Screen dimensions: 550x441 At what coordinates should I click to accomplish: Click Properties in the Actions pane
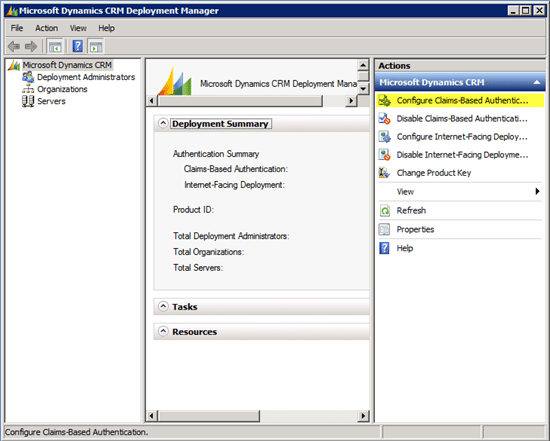pyautogui.click(x=415, y=229)
